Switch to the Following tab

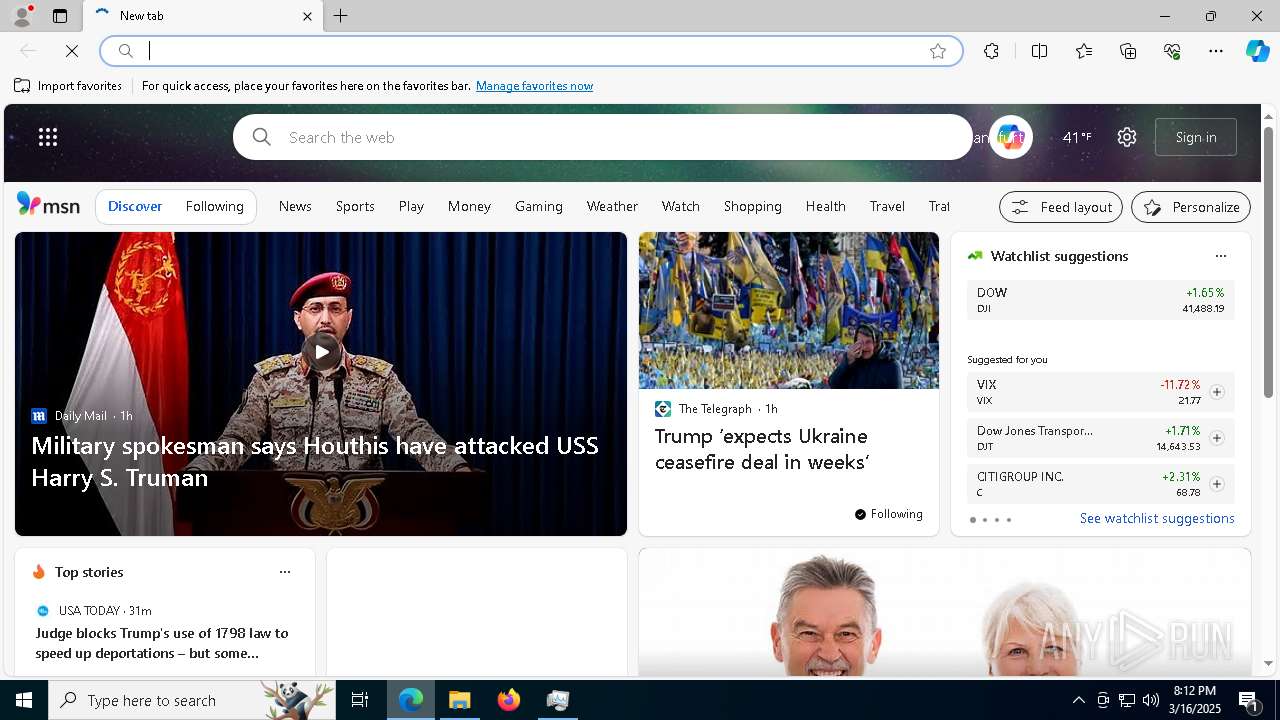[214, 206]
